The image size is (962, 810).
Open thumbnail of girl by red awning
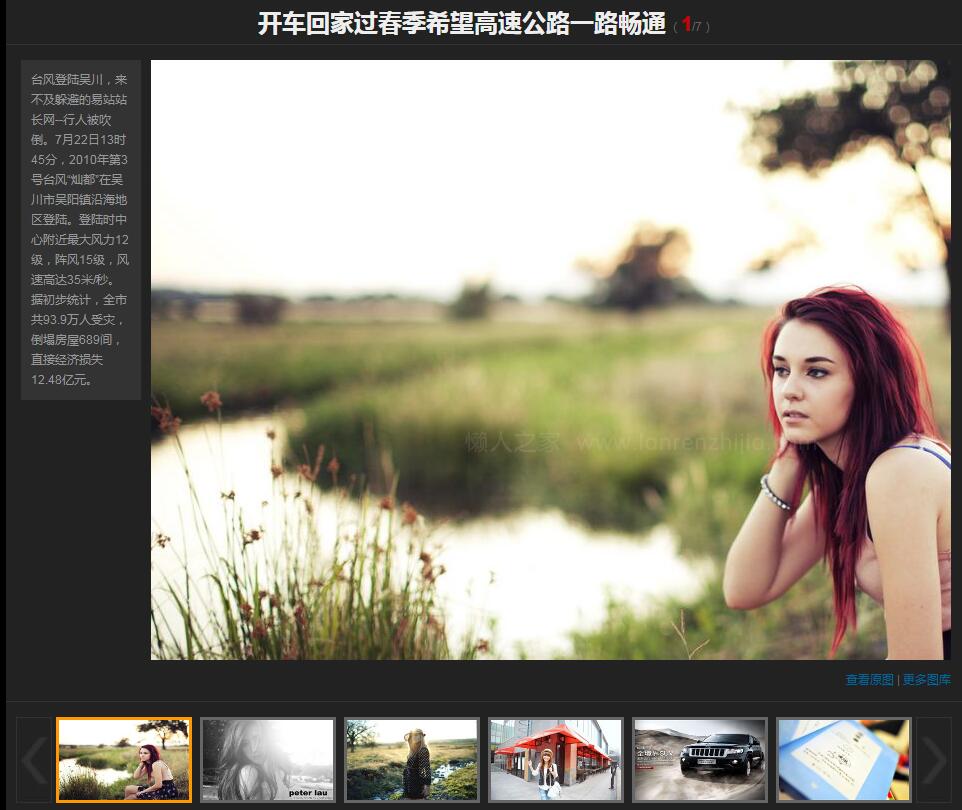(x=556, y=760)
